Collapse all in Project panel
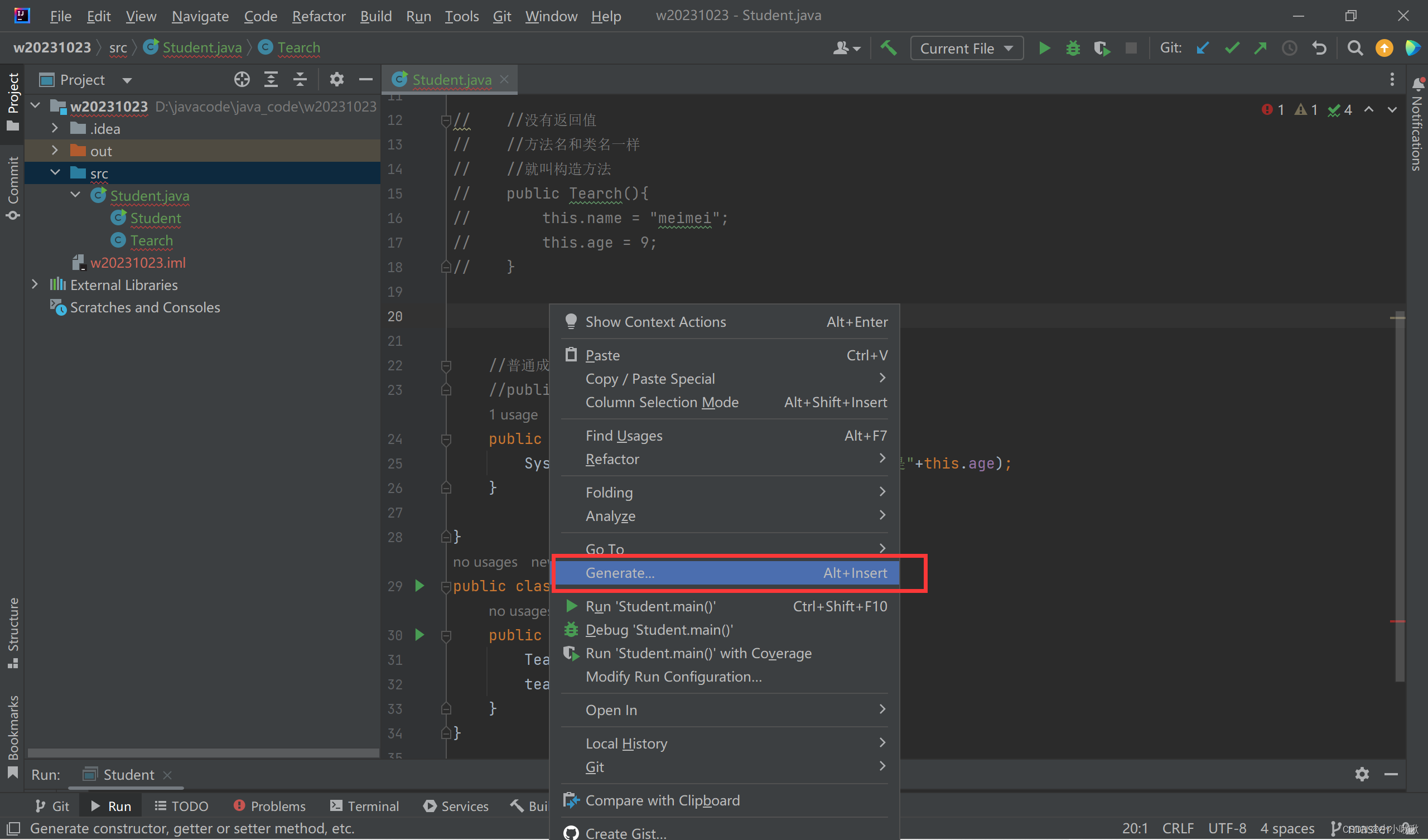 tap(300, 79)
